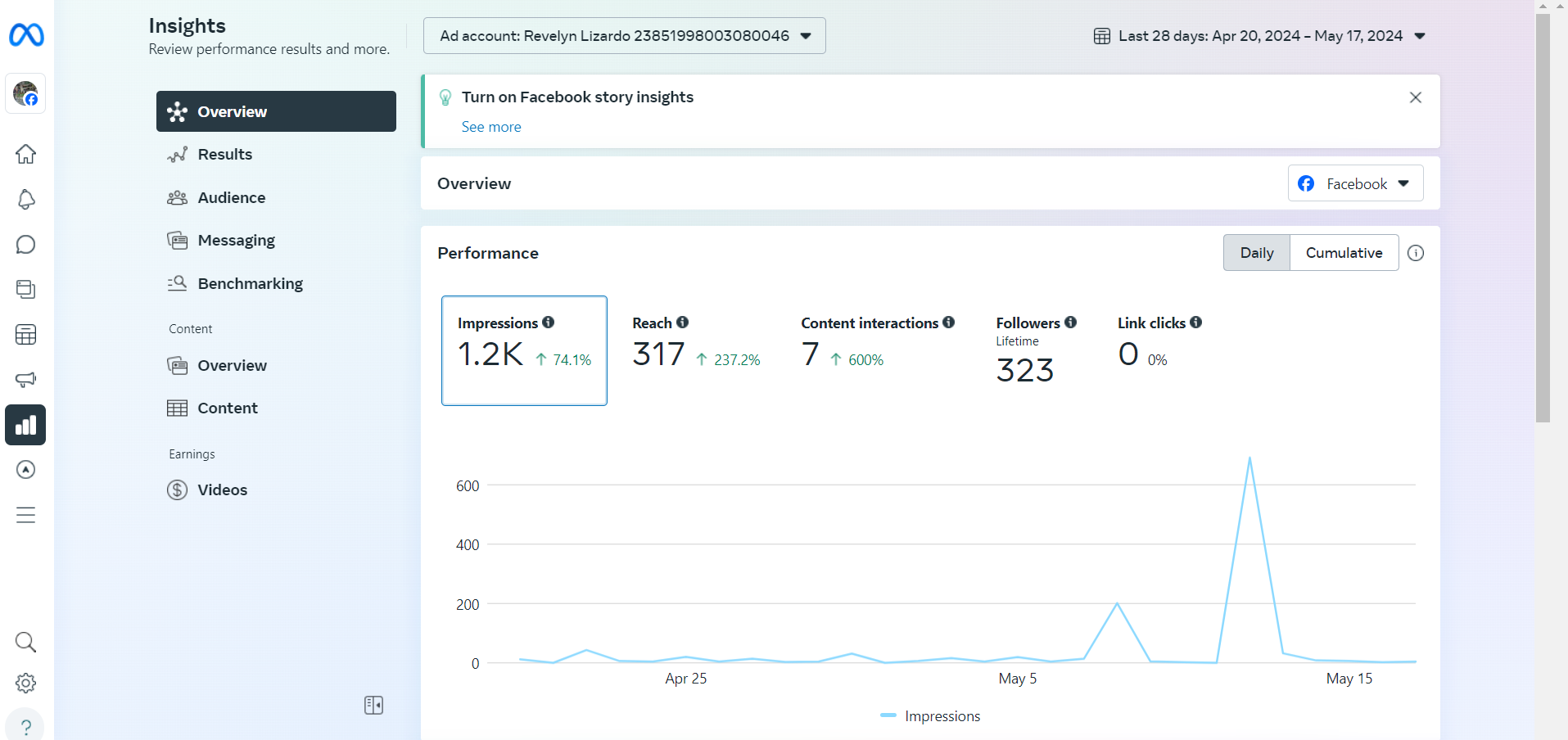
Task: Open the Inbox chat bubble icon
Action: [x=26, y=245]
